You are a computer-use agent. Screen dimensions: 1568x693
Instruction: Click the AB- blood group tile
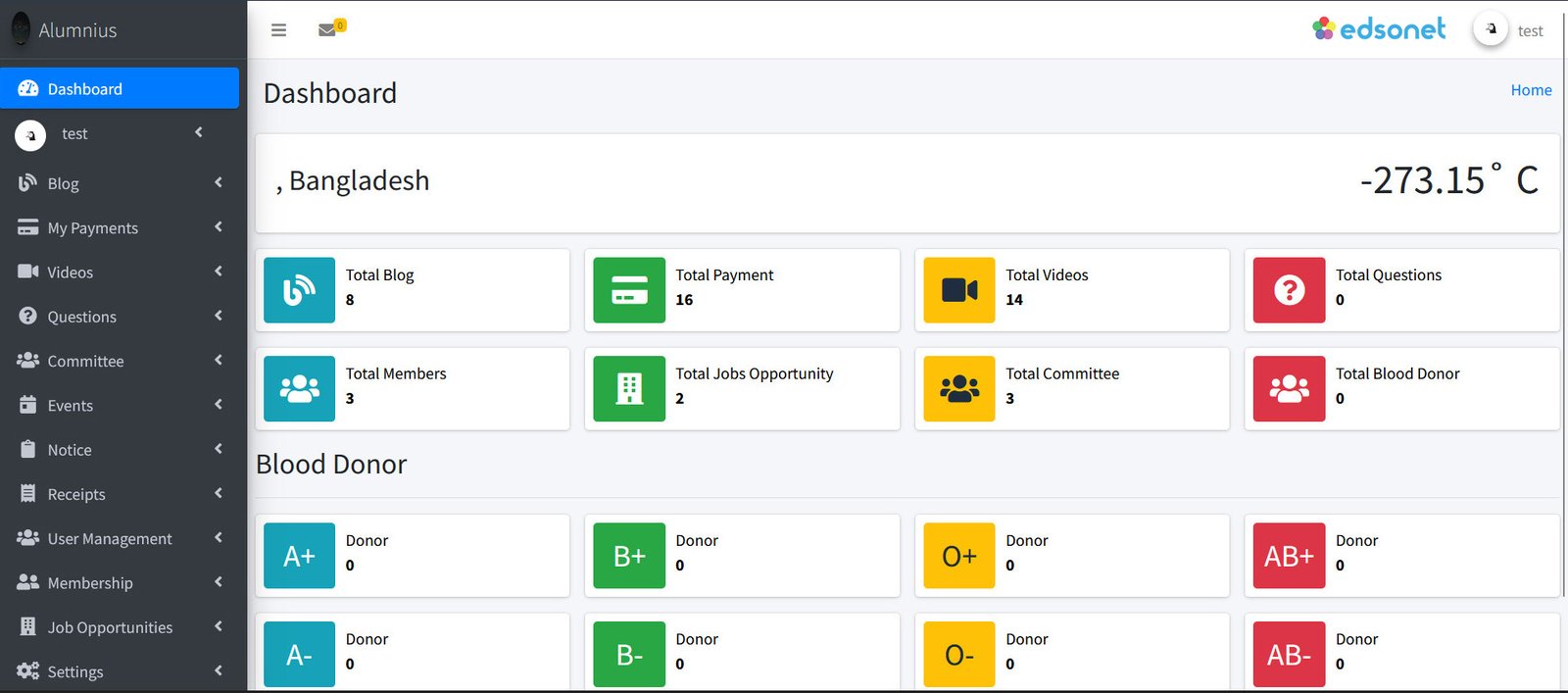[1289, 654]
